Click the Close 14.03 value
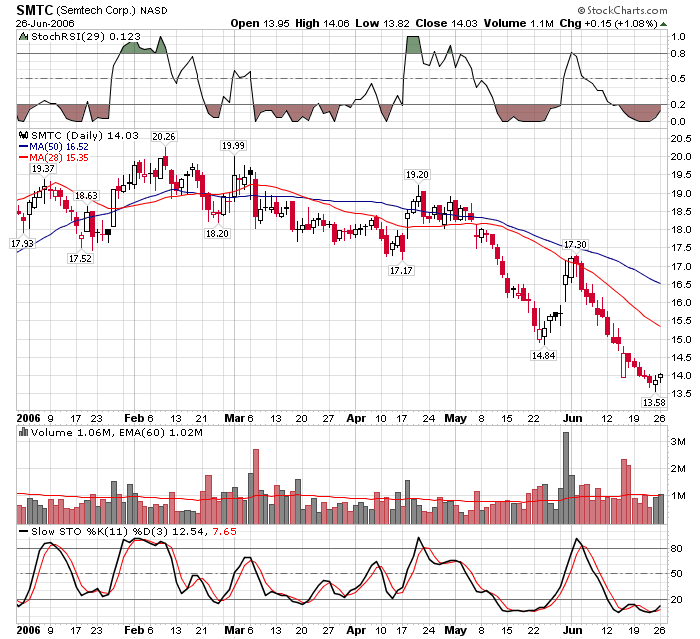The width and height of the screenshot is (700, 639). (446, 24)
